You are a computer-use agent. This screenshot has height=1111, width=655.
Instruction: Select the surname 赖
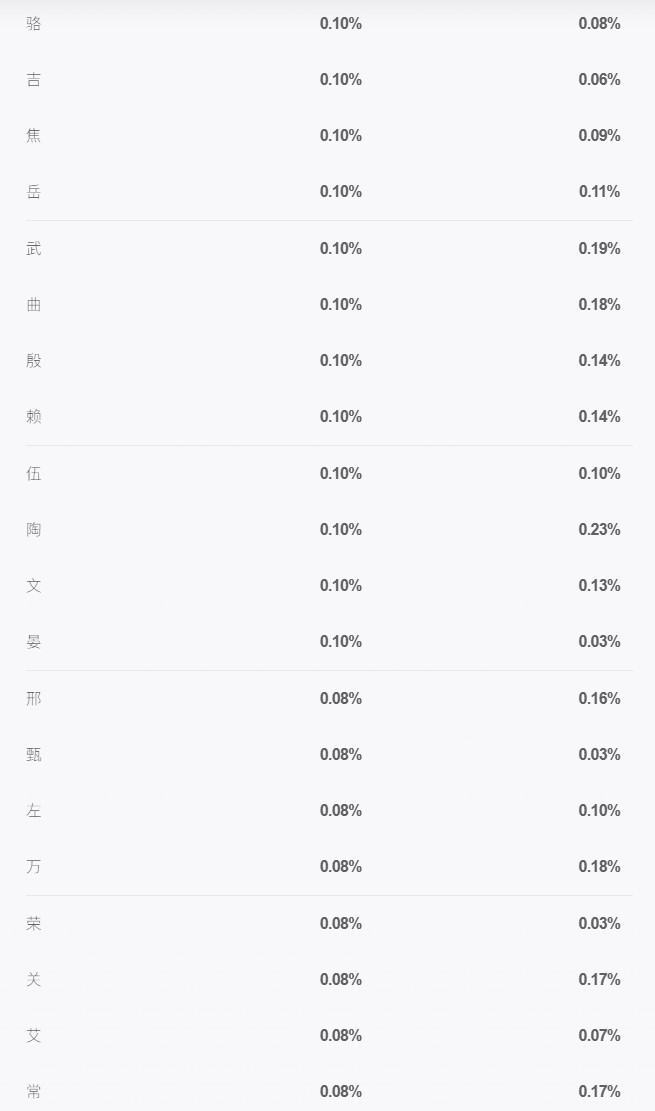(x=34, y=417)
